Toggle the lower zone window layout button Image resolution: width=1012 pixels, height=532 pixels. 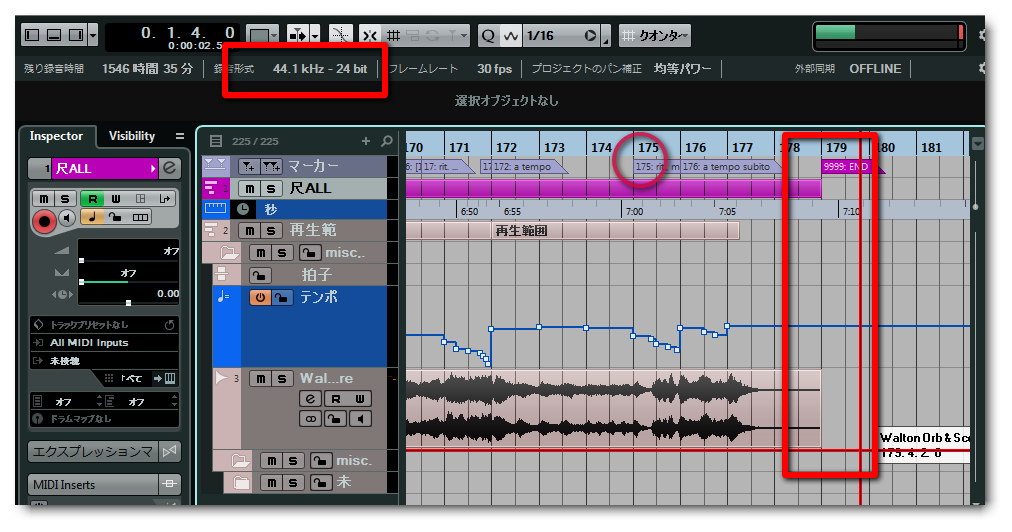(54, 35)
